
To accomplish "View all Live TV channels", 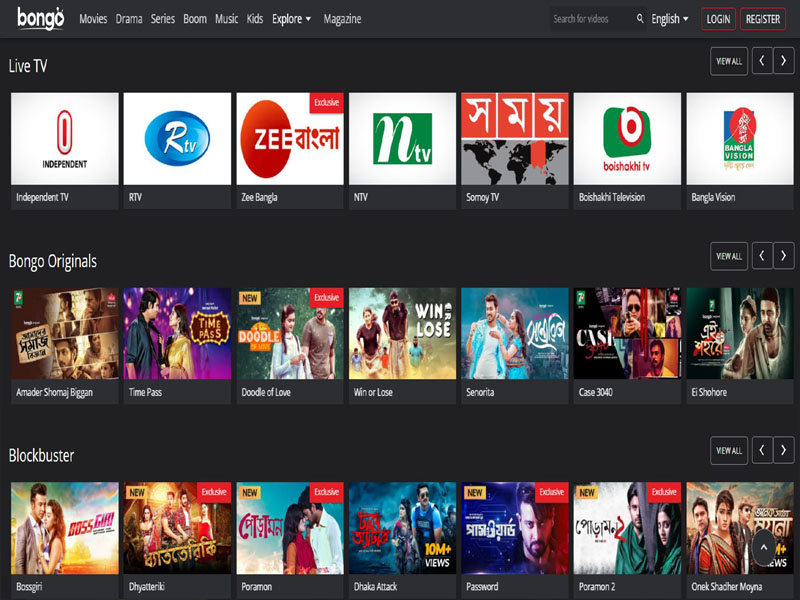I will click(728, 61).
